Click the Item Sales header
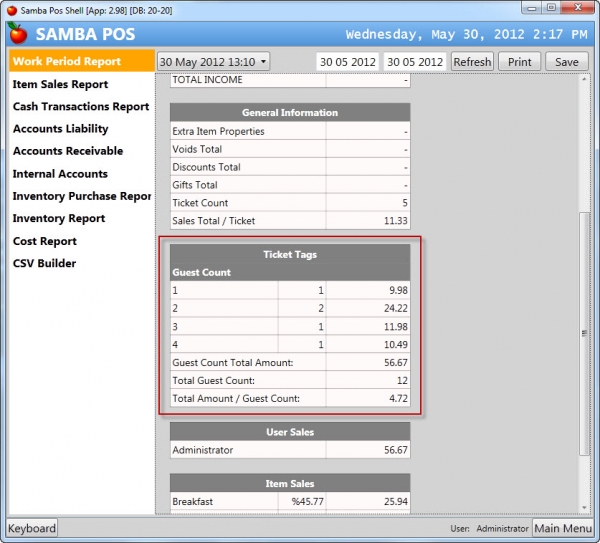The image size is (600, 543). [290, 484]
